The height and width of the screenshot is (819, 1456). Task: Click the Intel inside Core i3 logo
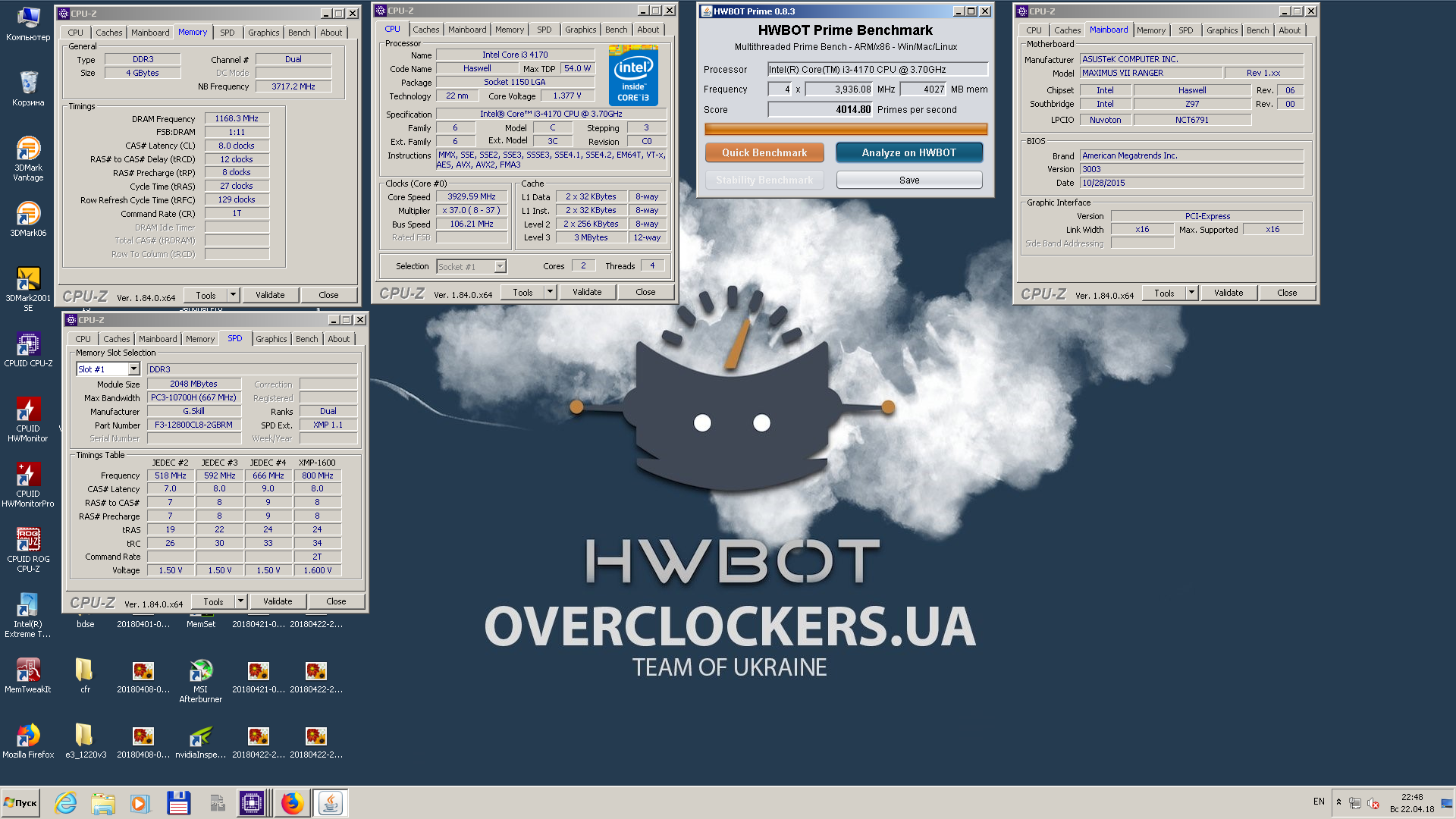pos(633,75)
